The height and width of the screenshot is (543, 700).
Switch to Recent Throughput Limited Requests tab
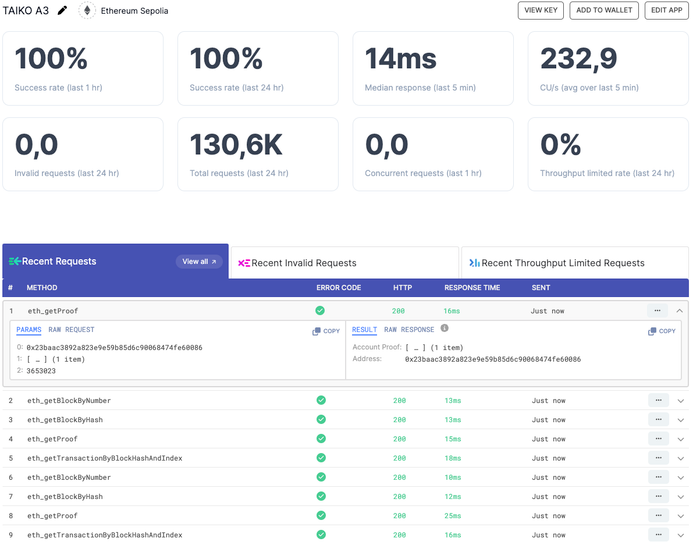click(575, 263)
